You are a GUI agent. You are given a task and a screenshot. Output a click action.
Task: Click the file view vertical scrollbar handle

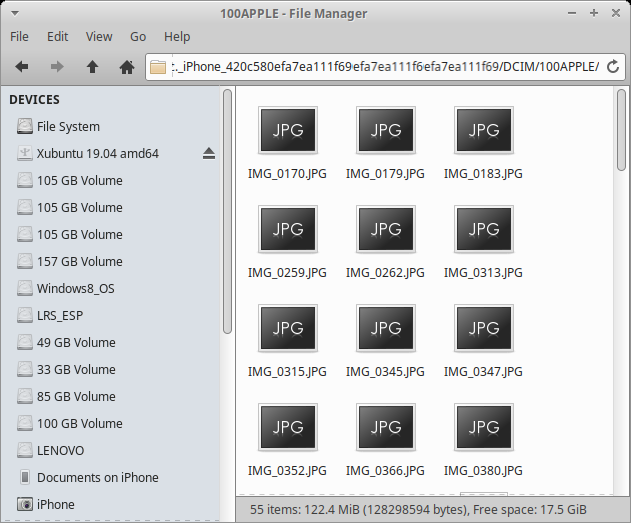coord(621,130)
